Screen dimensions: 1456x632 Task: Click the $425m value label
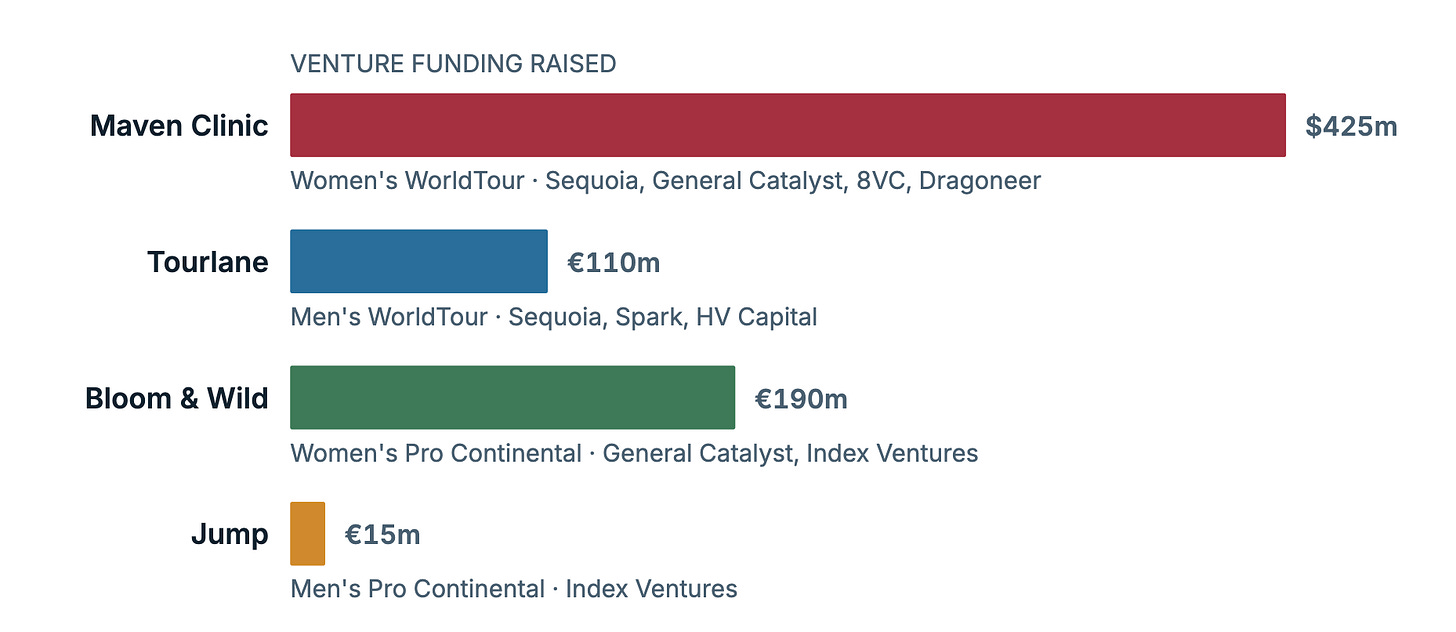1351,126
